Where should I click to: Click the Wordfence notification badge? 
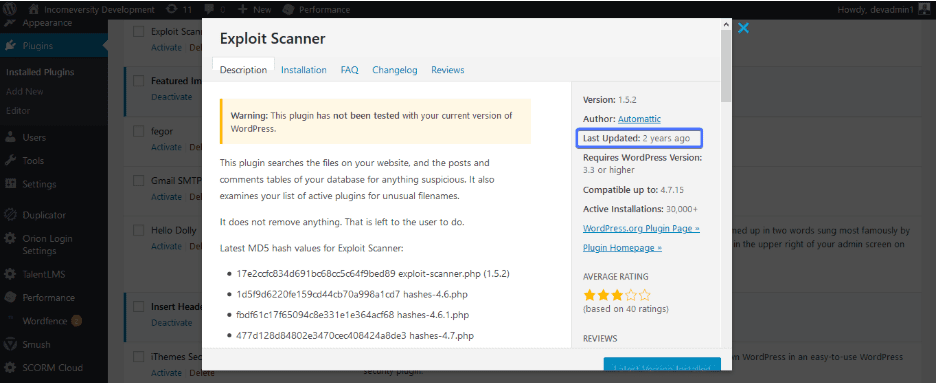pyautogui.click(x=76, y=321)
